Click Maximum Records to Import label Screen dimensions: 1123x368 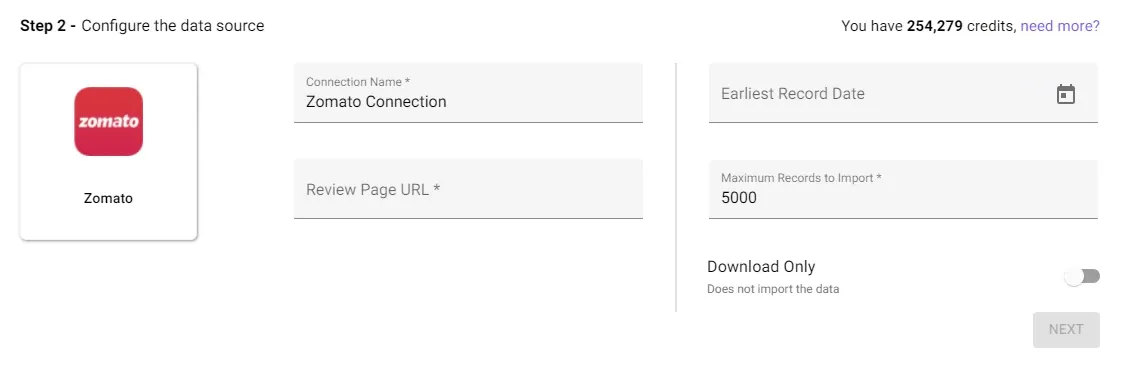(801, 178)
